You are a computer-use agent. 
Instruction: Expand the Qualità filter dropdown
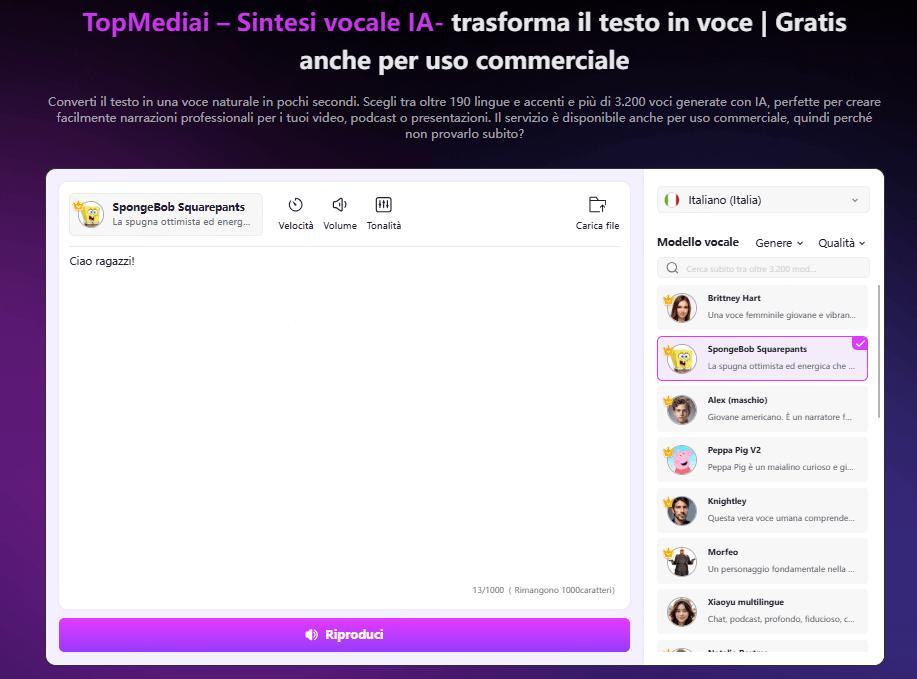click(x=840, y=242)
